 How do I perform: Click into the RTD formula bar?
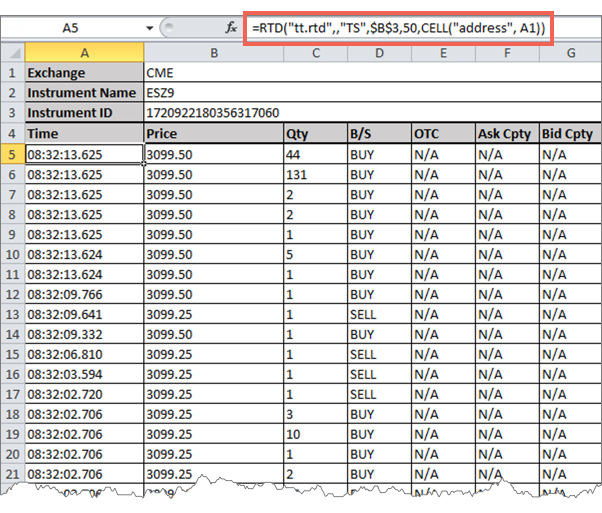click(400, 29)
